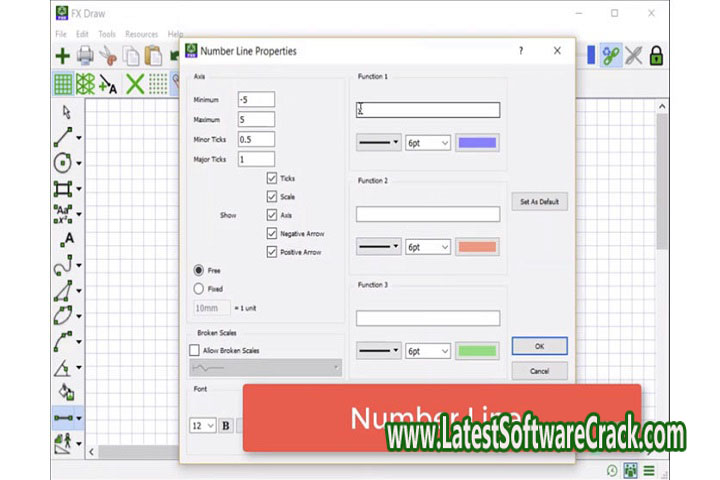The image size is (720, 480).
Task: Select the arrow pointer tool
Action: [66, 111]
